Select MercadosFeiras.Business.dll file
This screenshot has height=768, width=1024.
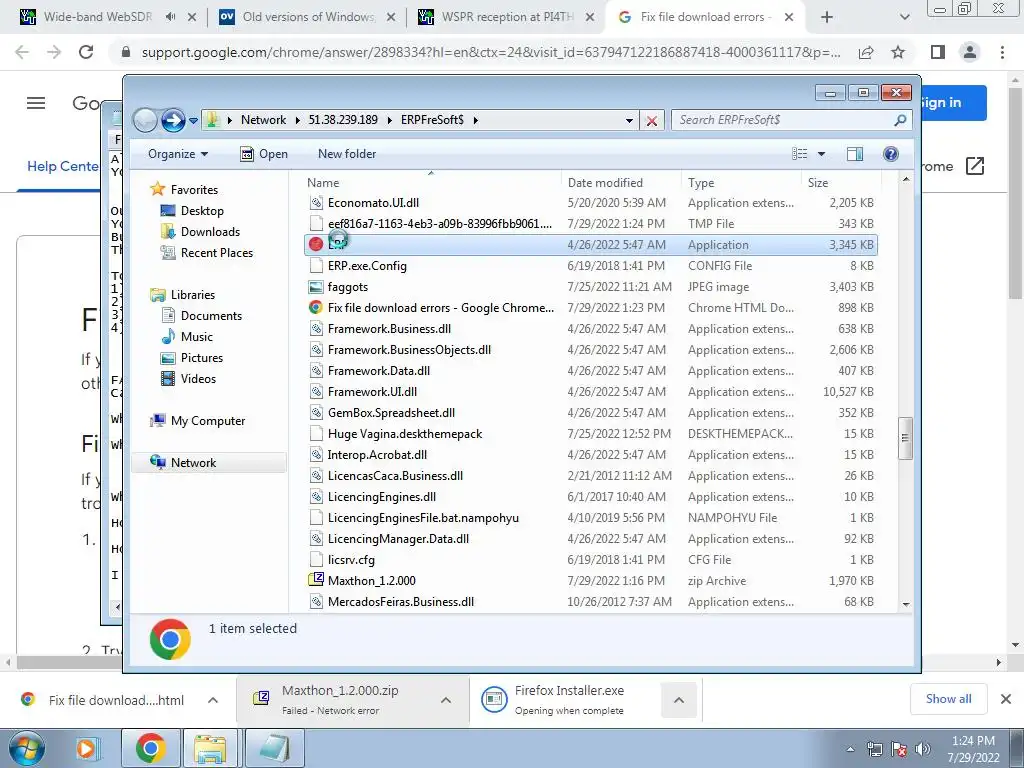click(x=401, y=601)
